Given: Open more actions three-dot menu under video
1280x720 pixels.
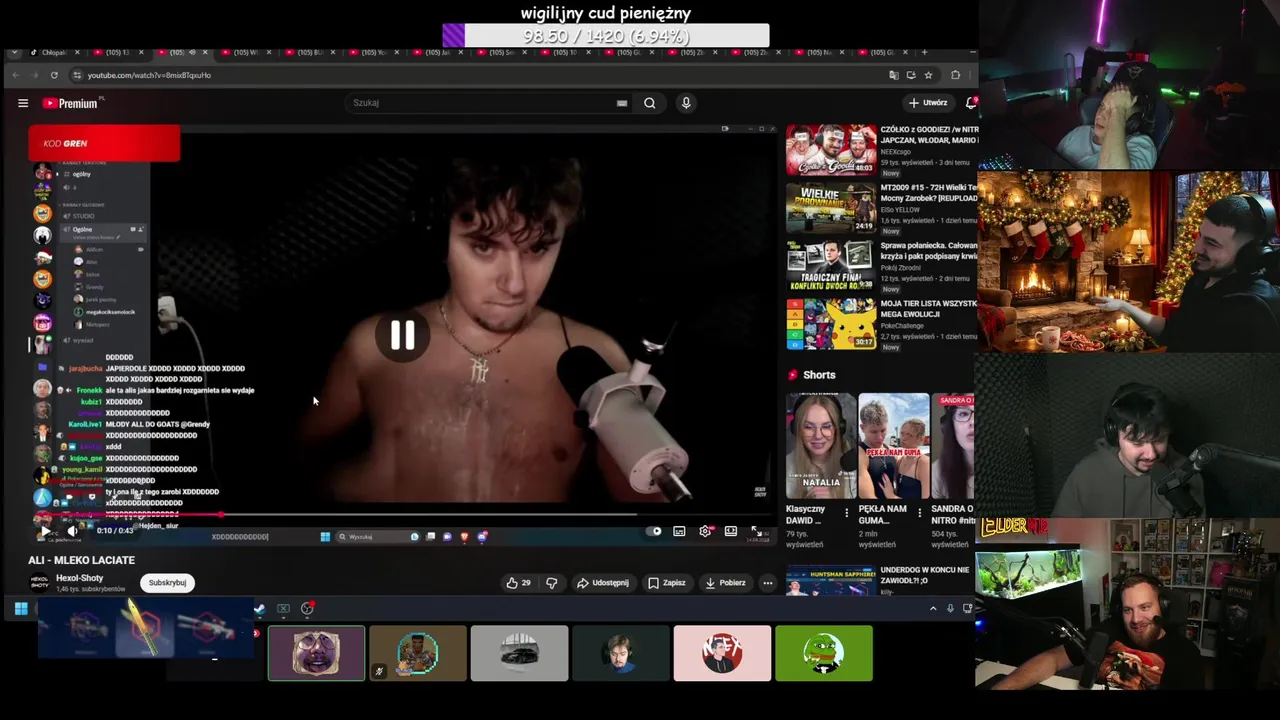Looking at the screenshot, I should [768, 583].
